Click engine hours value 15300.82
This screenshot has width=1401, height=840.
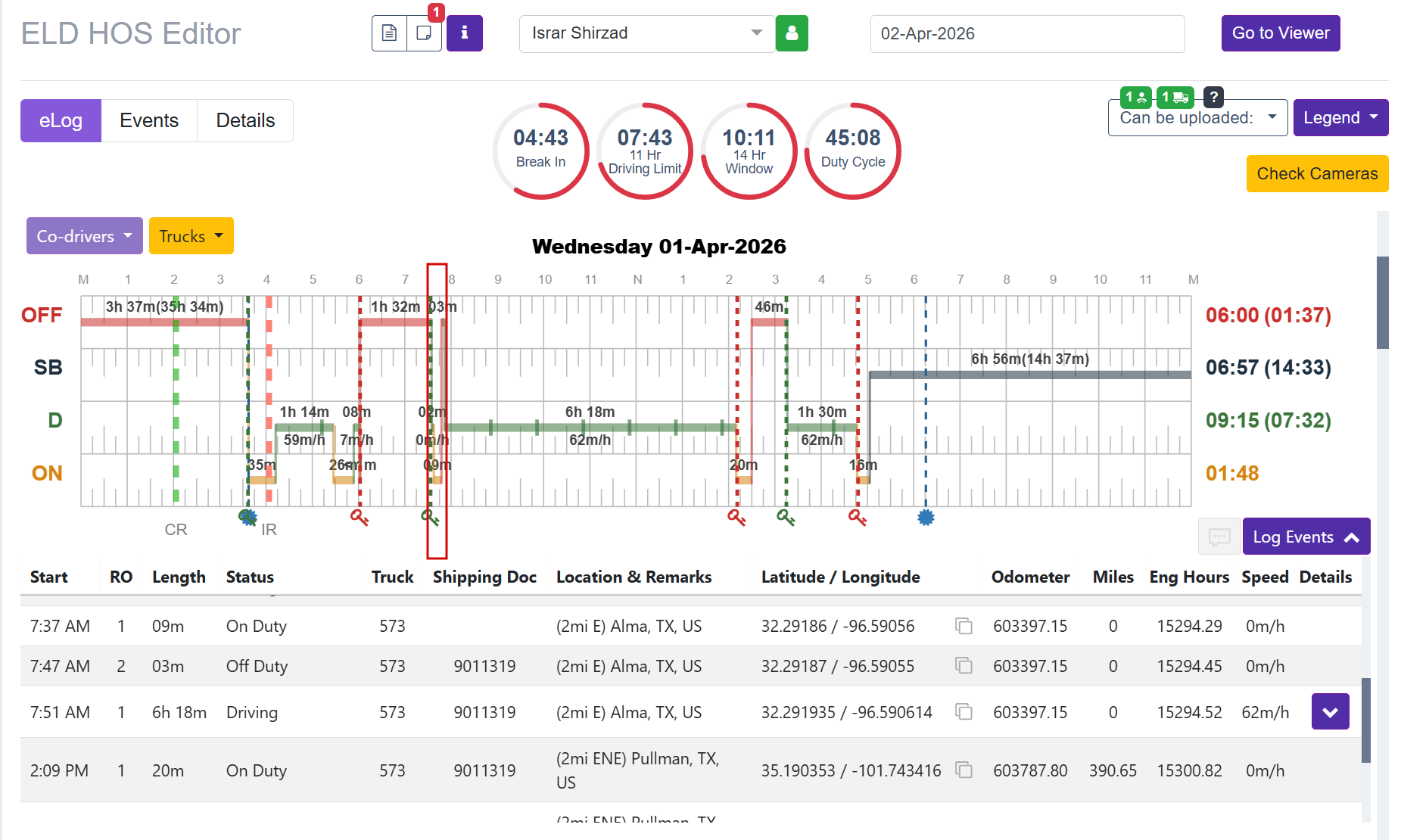click(x=1189, y=770)
